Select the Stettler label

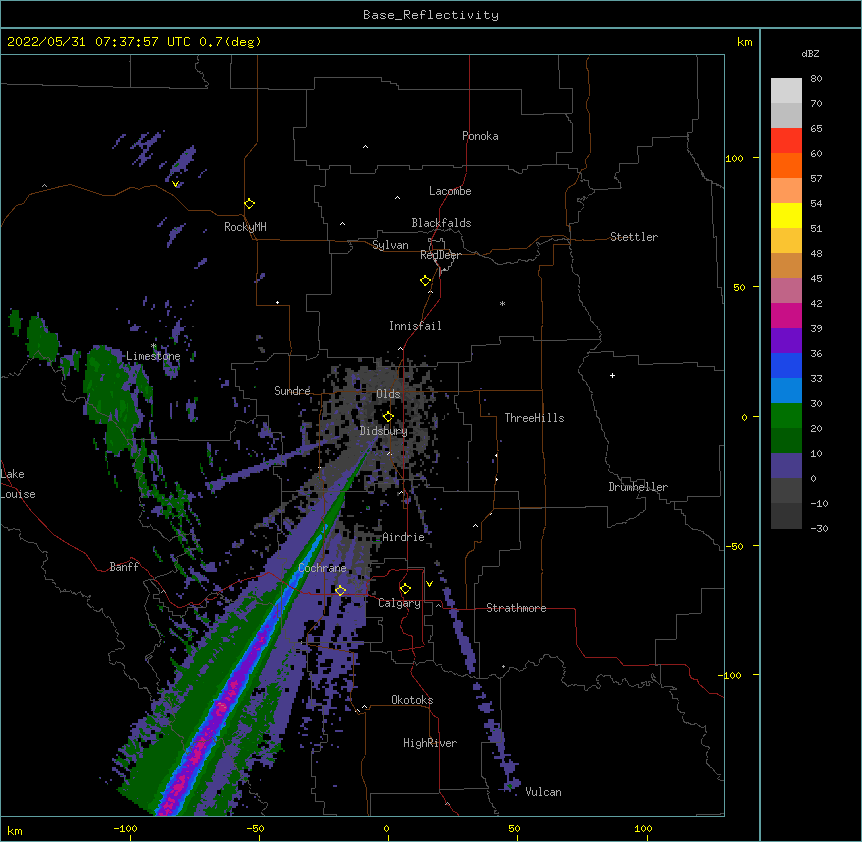tap(633, 237)
